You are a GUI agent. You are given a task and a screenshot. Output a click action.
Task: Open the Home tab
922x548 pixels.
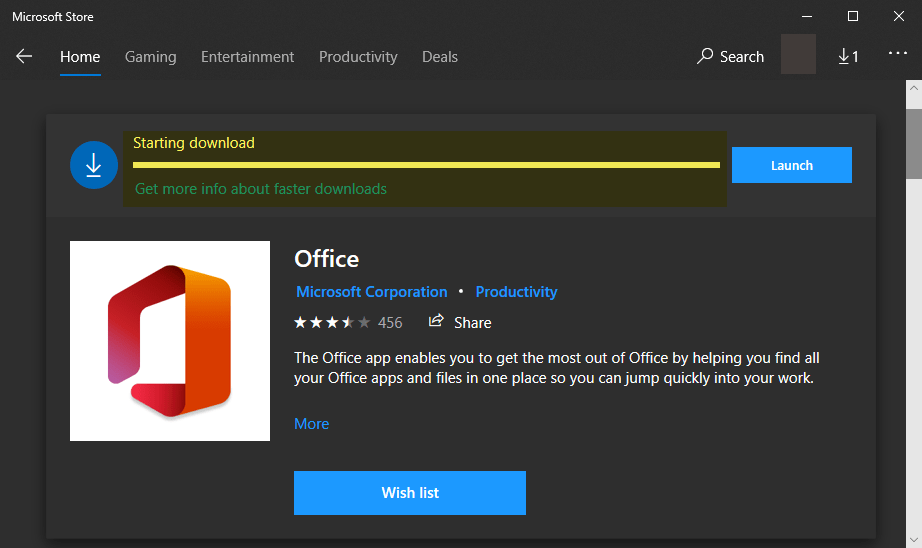coord(80,56)
